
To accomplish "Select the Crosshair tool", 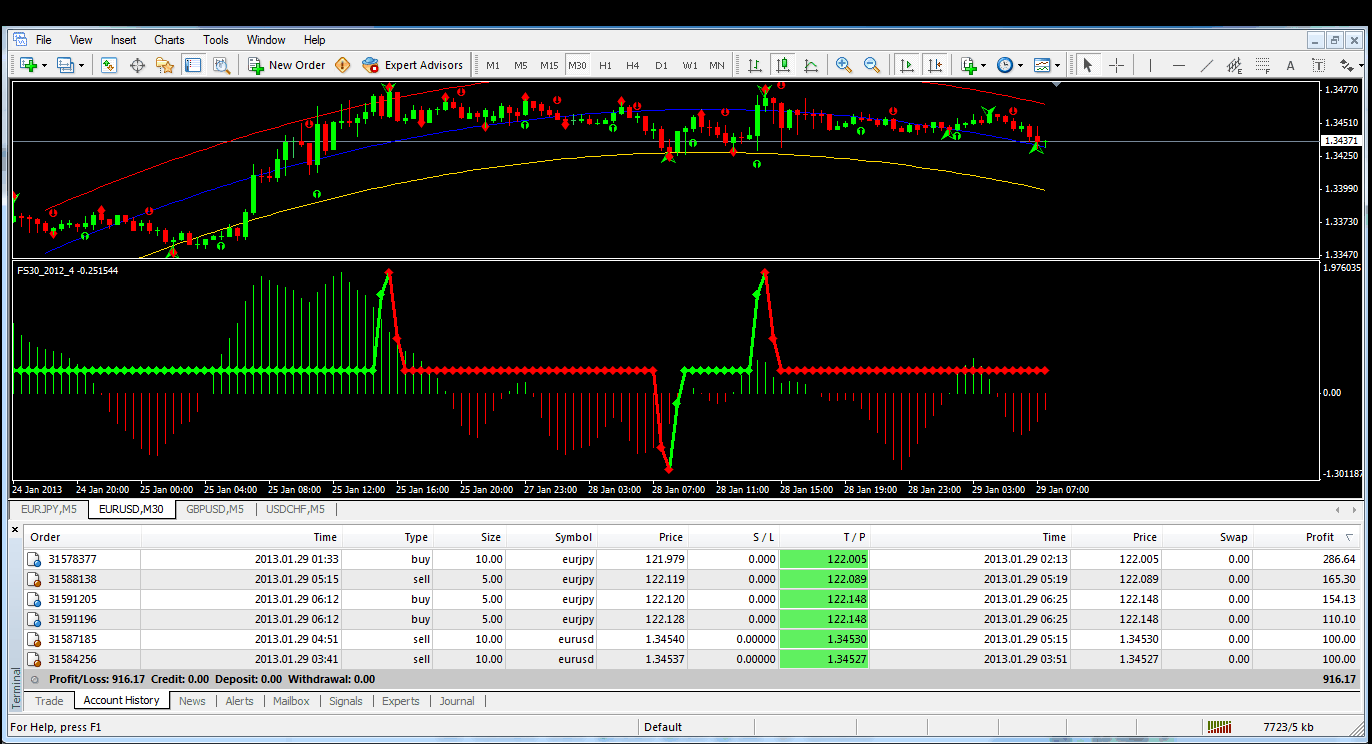I will pyautogui.click(x=1116, y=65).
